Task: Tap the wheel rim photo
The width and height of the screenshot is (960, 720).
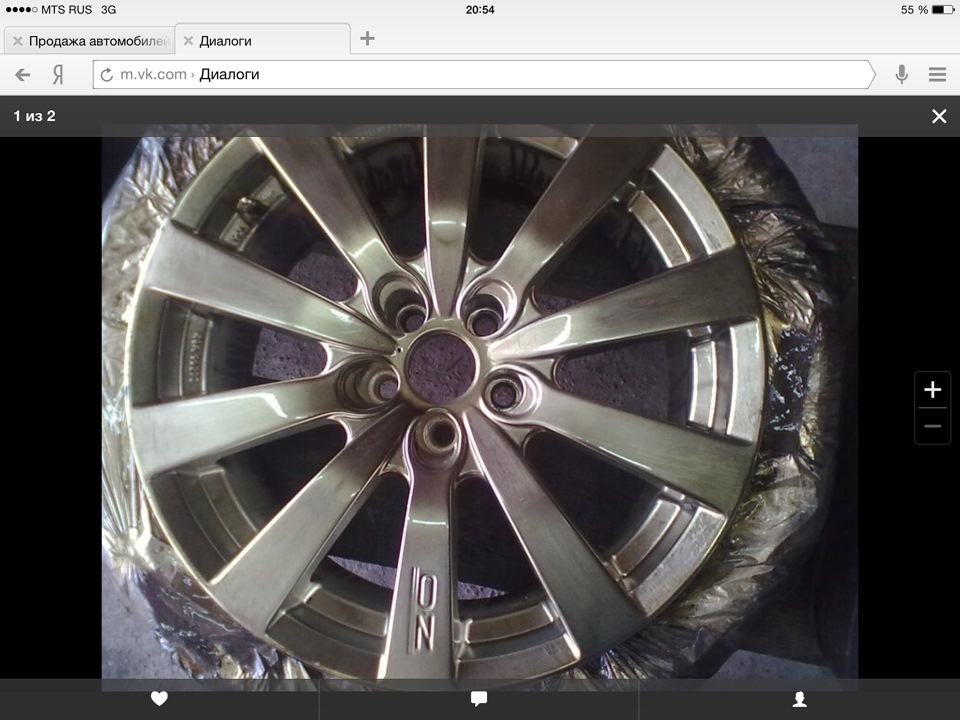Action: 479,407
